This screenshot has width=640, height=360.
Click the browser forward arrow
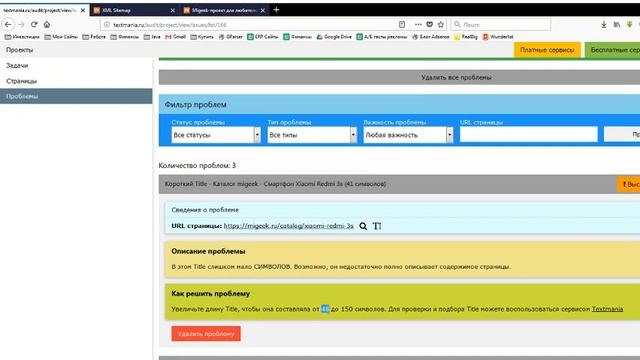pyautogui.click(x=21, y=24)
